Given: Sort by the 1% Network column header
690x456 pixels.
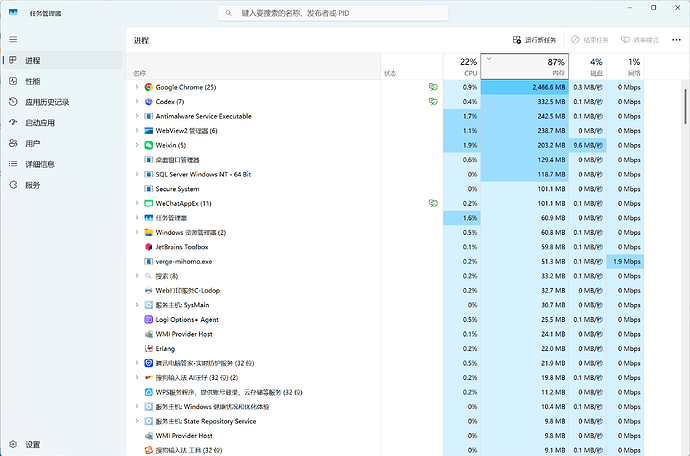Looking at the screenshot, I should [625, 66].
